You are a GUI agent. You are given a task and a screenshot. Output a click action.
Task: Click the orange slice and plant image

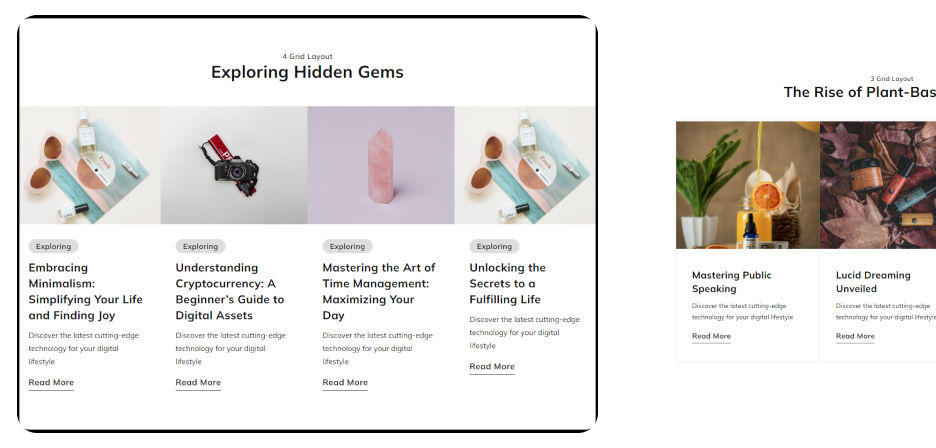(747, 185)
